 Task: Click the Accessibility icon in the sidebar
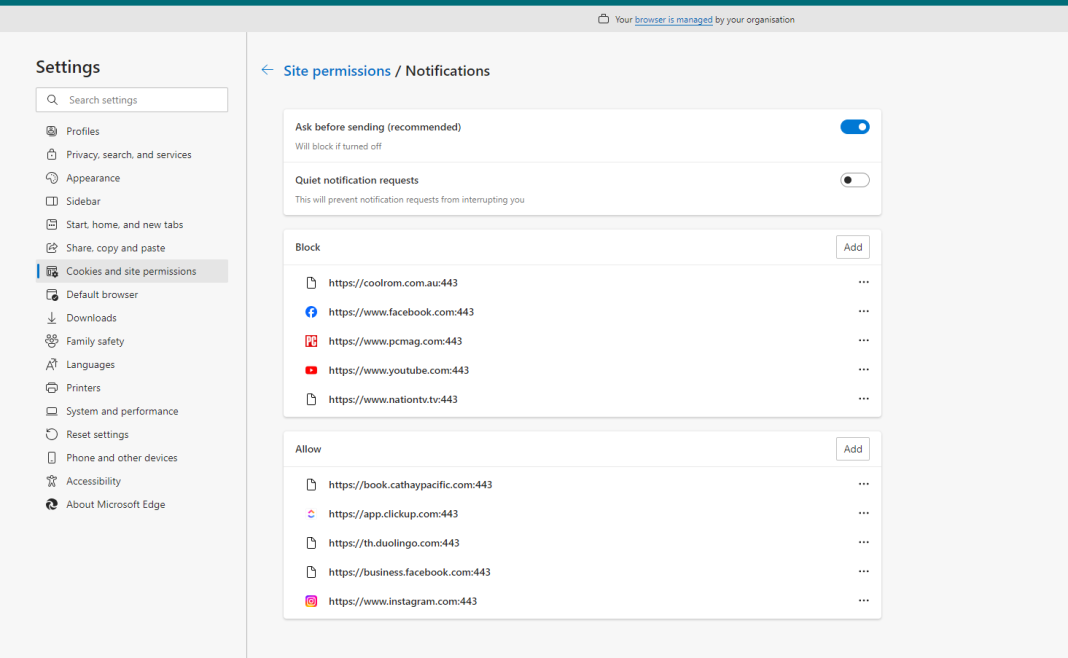(x=51, y=480)
